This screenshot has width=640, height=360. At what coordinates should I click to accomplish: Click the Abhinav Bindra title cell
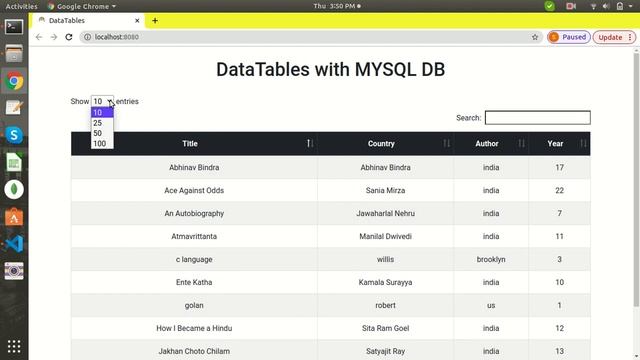click(x=194, y=167)
